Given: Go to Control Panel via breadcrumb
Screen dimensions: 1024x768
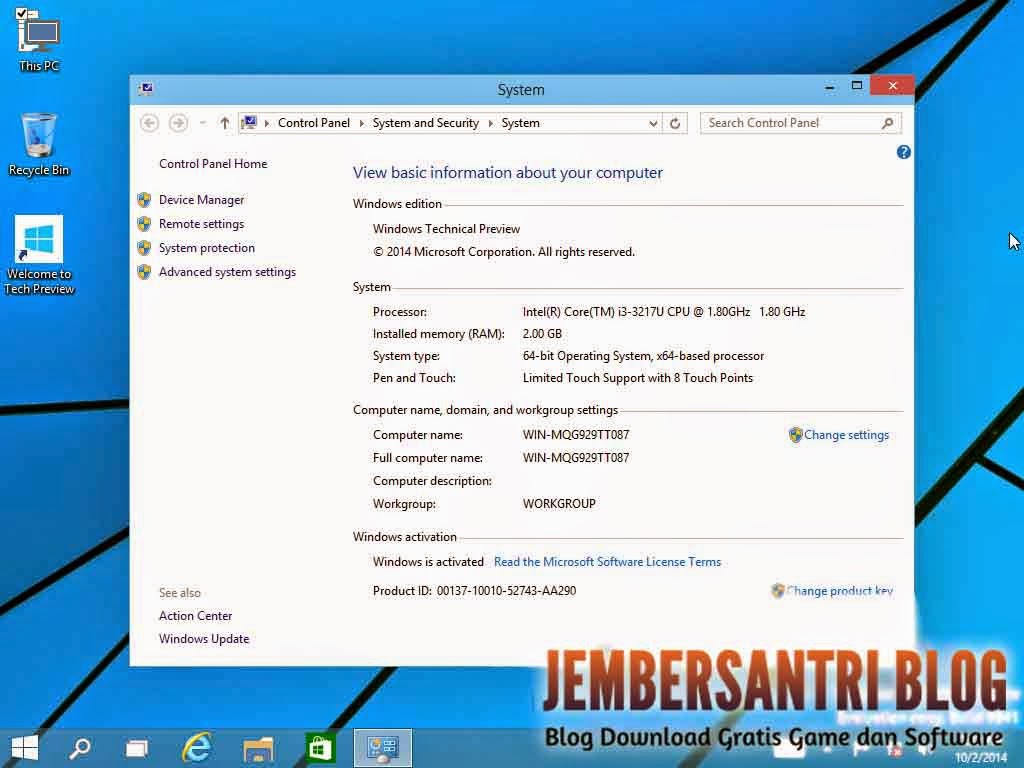Looking at the screenshot, I should coord(314,122).
